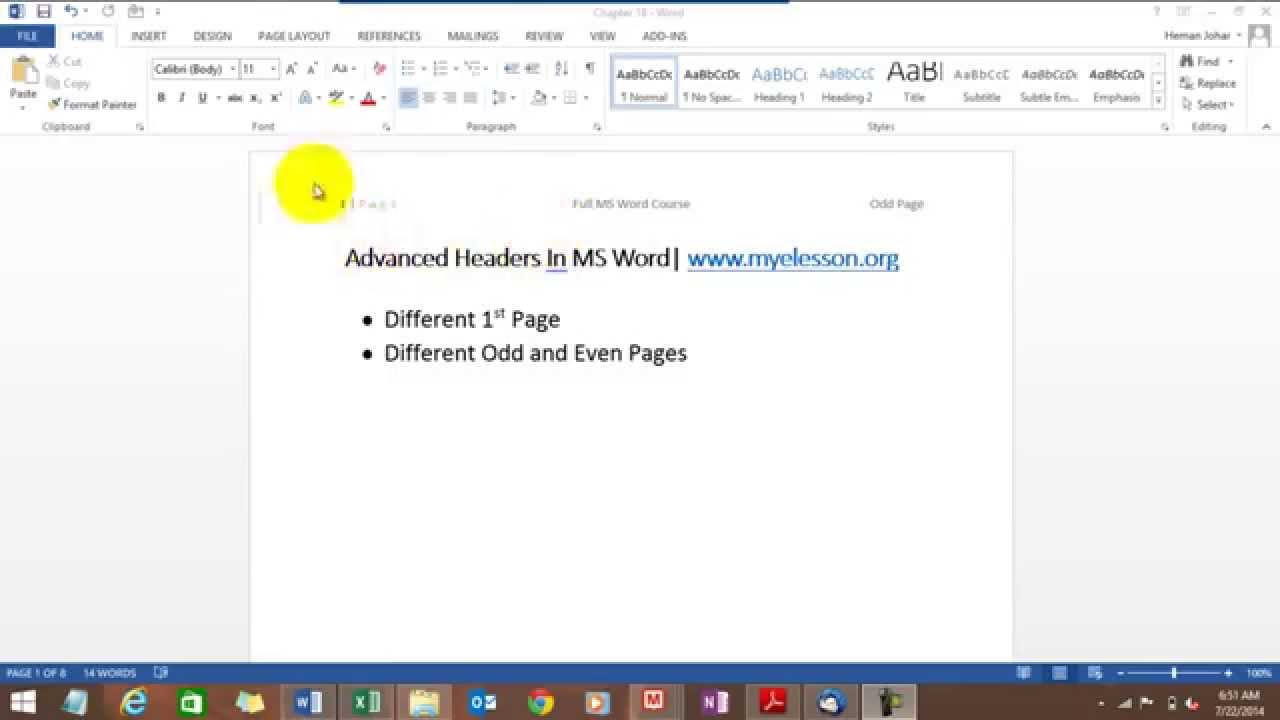Open the Font dialog launcher
The image size is (1280, 720).
387,127
